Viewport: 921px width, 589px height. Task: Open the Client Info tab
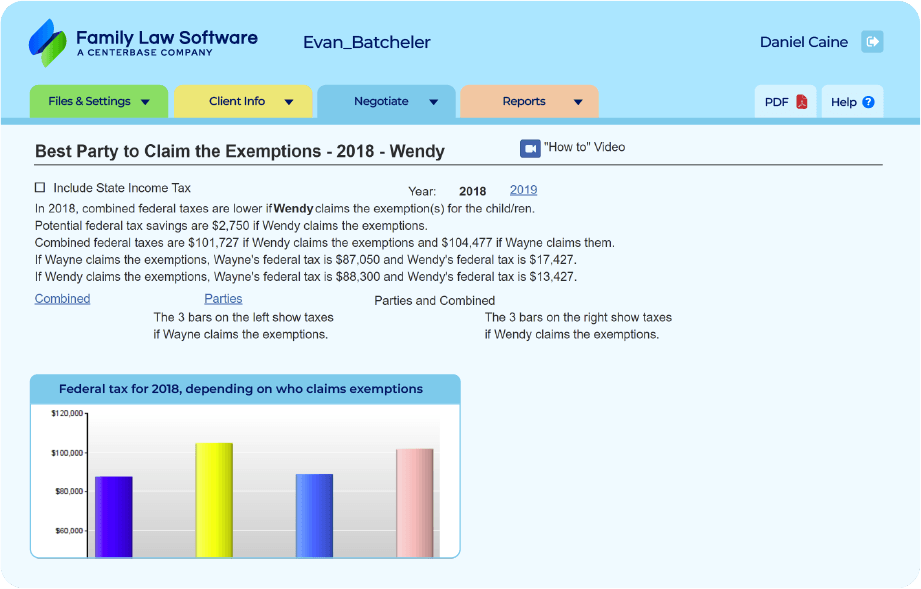pos(237,101)
